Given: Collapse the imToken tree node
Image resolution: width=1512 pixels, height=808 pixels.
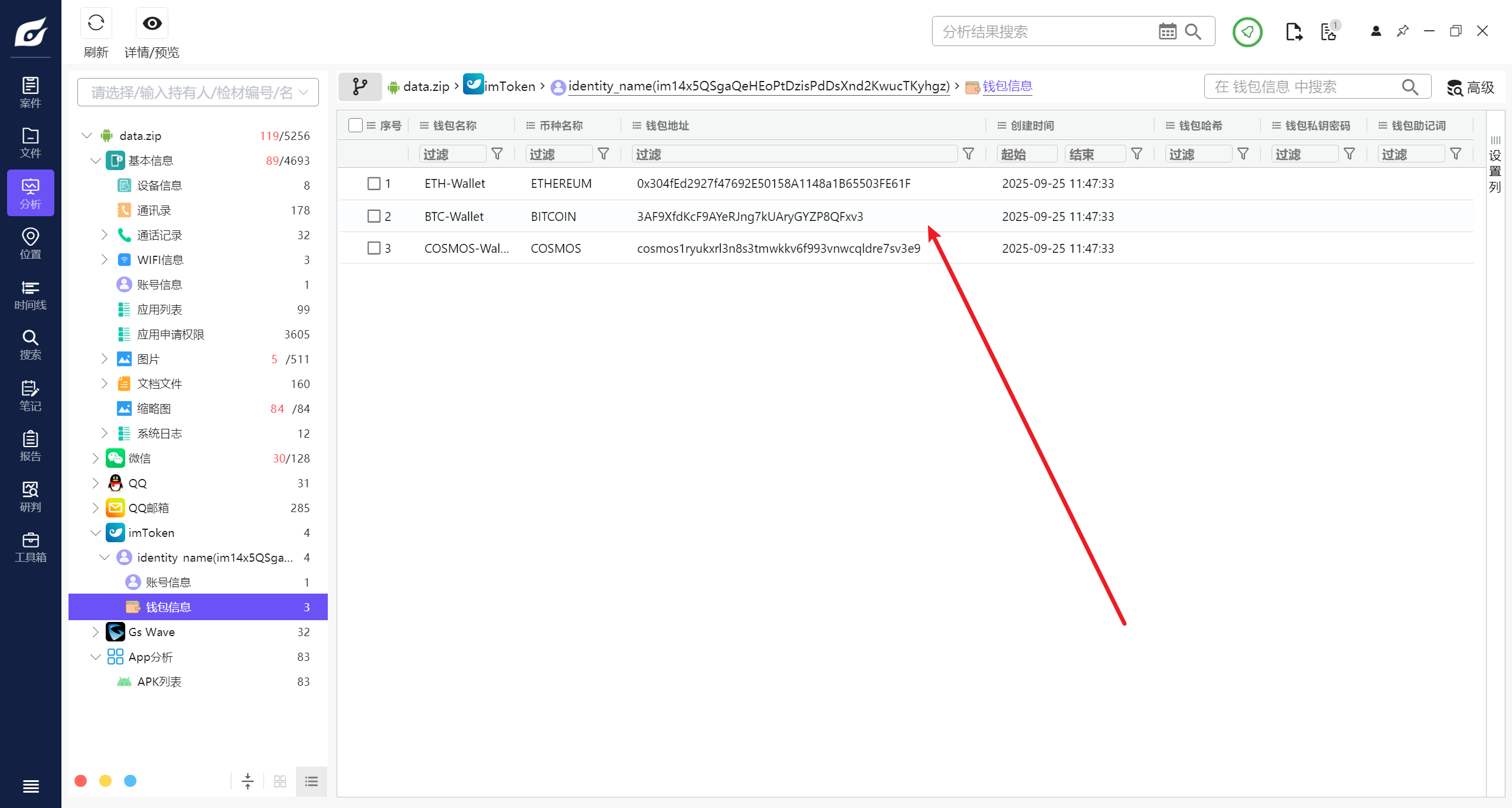Looking at the screenshot, I should point(95,533).
